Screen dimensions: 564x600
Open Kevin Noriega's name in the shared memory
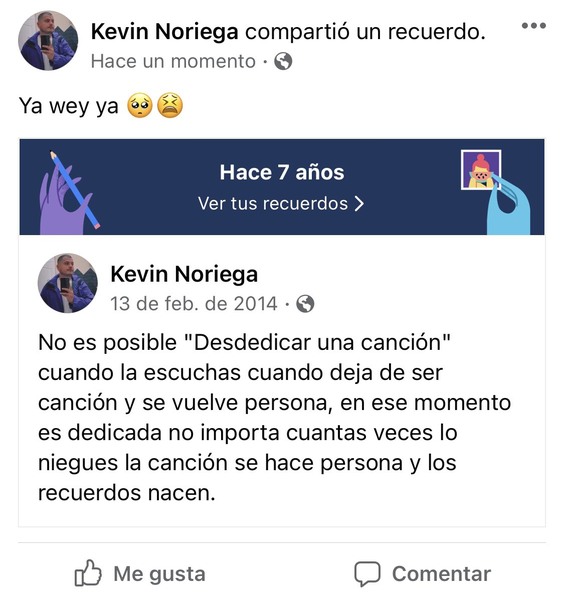(x=184, y=274)
